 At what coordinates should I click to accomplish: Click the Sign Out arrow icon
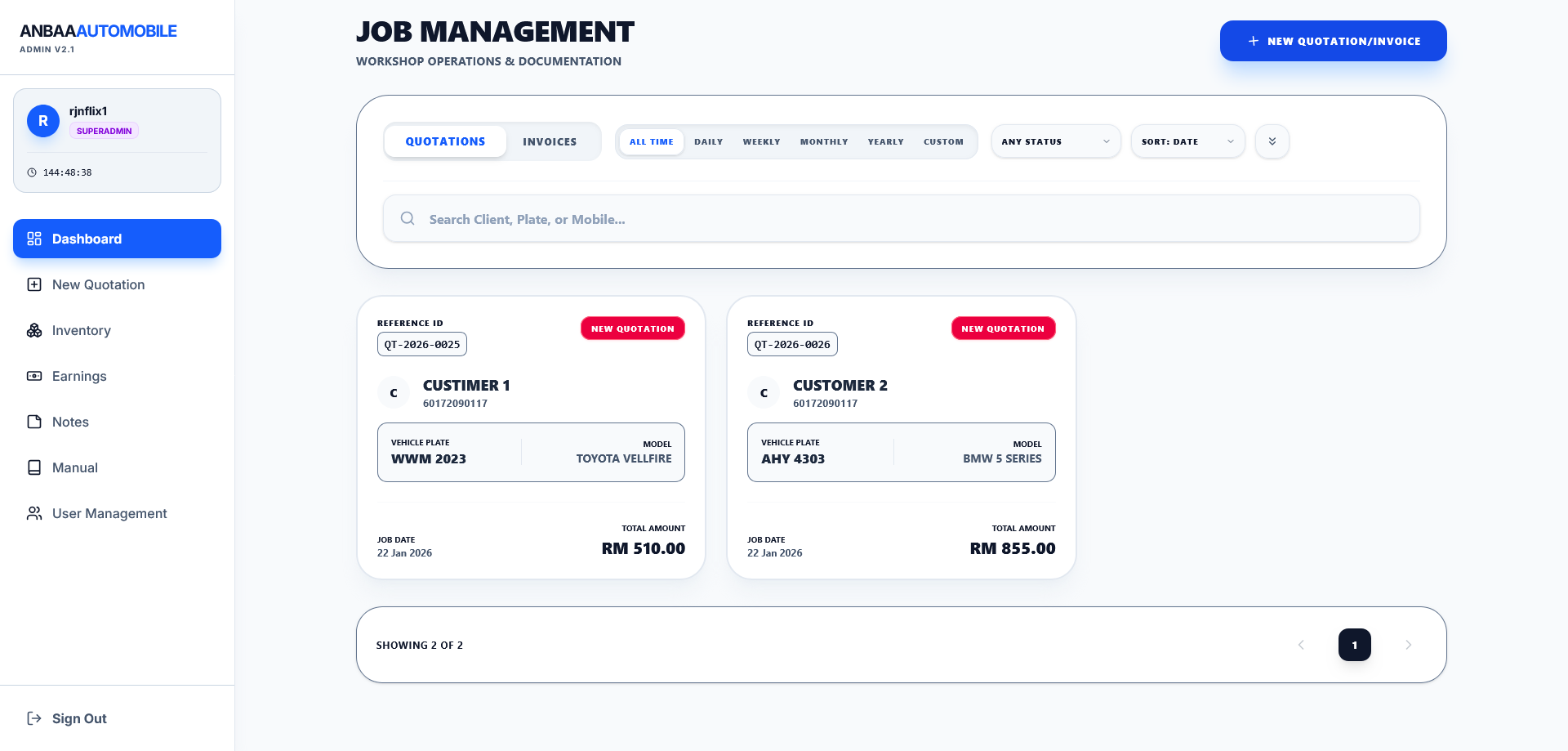[34, 718]
